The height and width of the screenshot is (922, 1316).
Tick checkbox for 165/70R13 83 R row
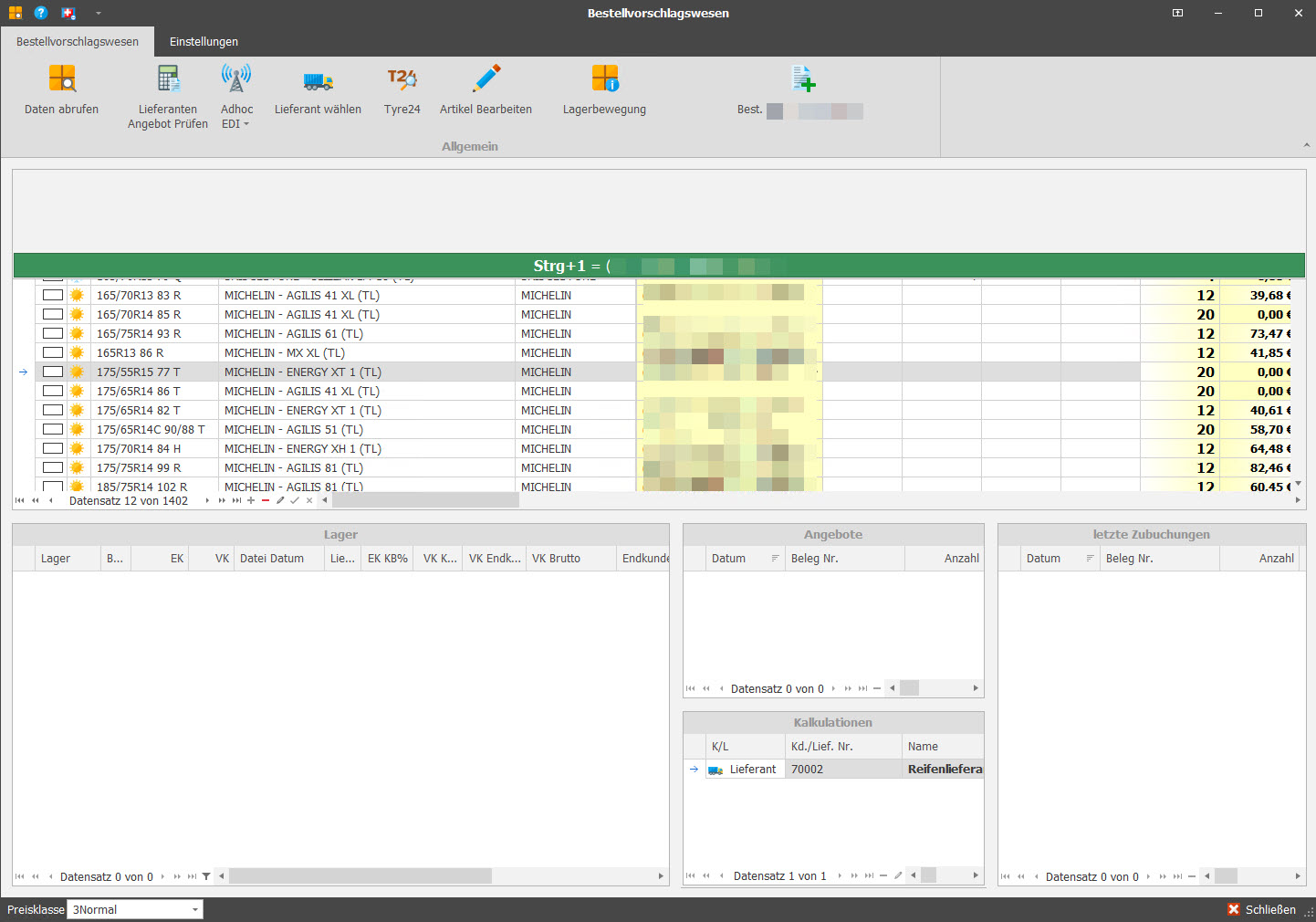click(x=53, y=295)
